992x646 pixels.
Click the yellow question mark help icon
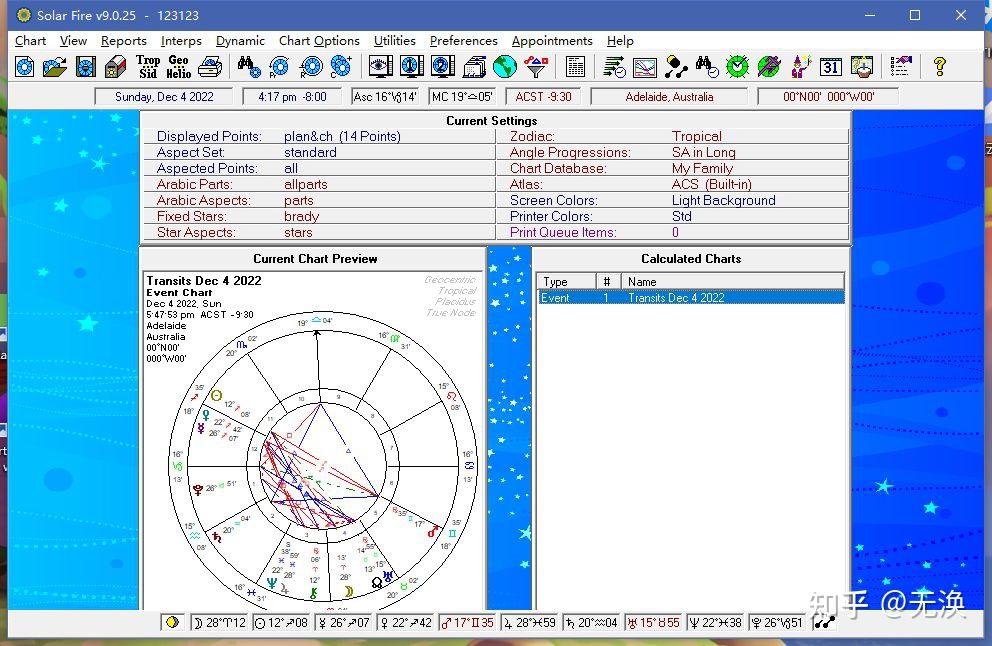939,66
